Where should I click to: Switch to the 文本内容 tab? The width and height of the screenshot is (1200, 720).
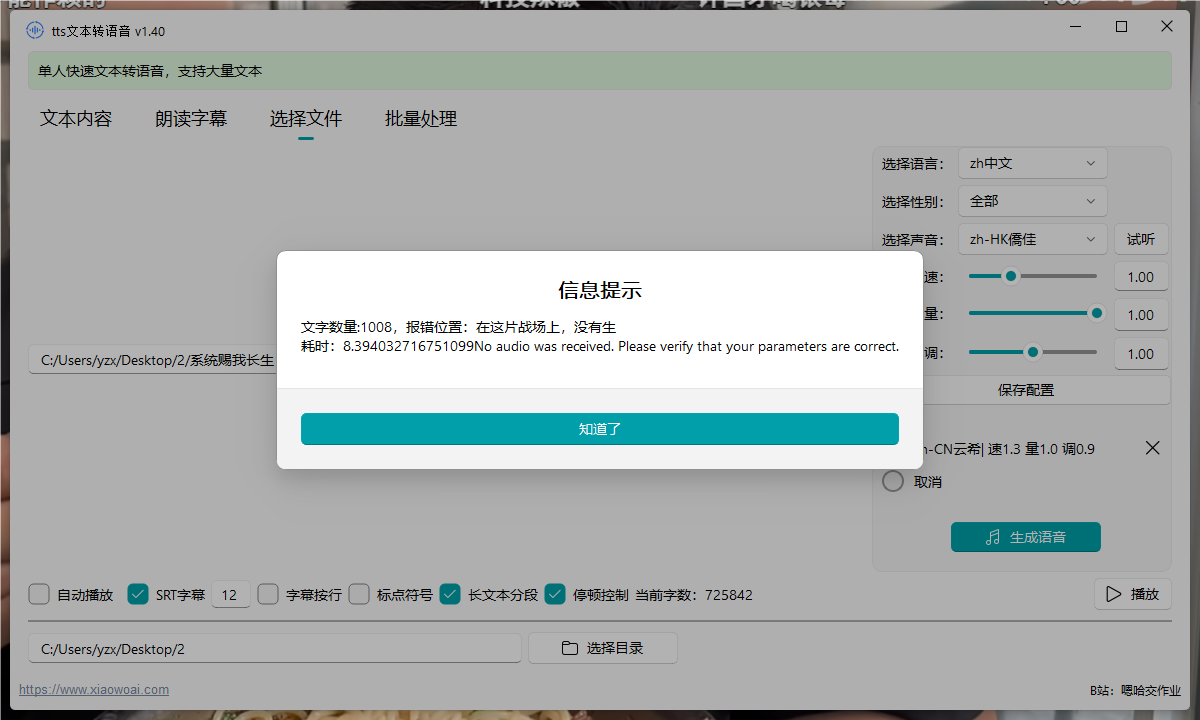point(76,119)
